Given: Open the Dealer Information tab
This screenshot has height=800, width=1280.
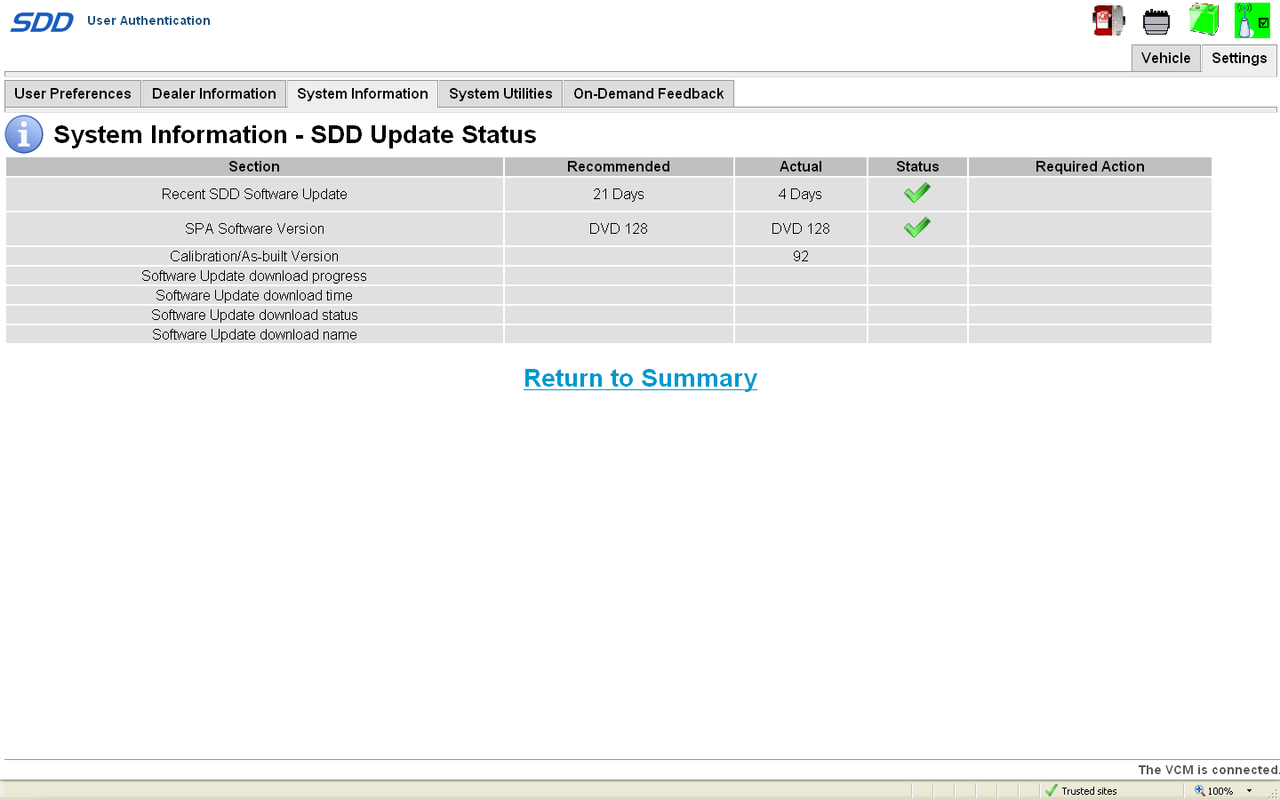Looking at the screenshot, I should (214, 94).
